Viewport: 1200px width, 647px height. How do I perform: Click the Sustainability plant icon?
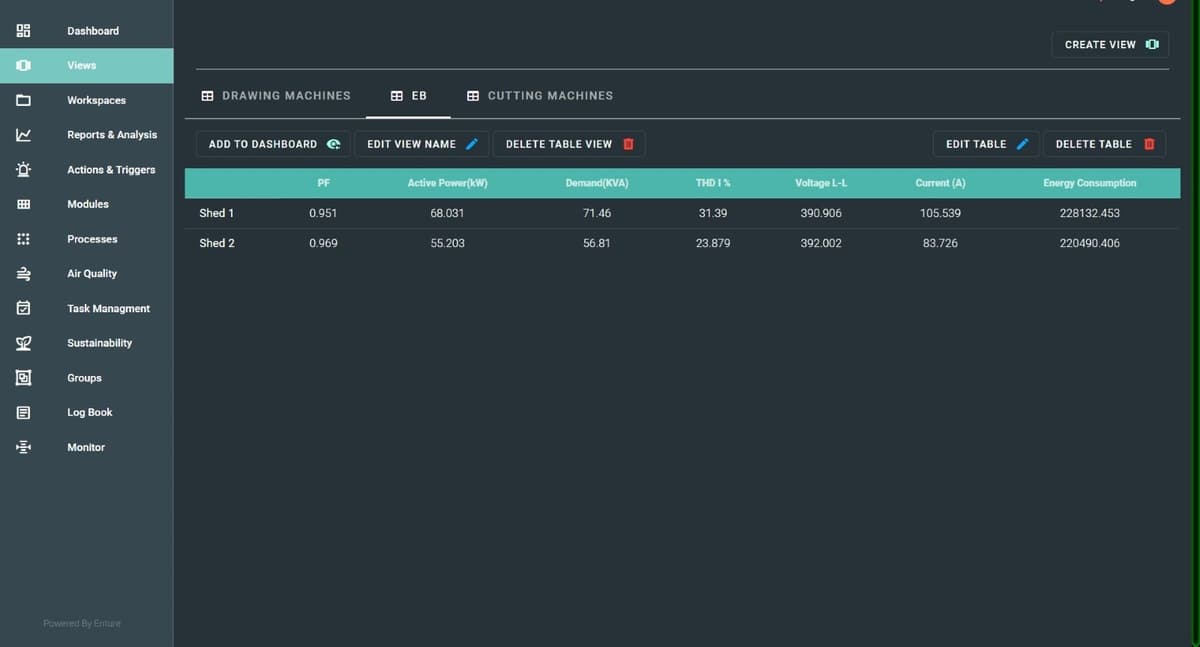24,343
